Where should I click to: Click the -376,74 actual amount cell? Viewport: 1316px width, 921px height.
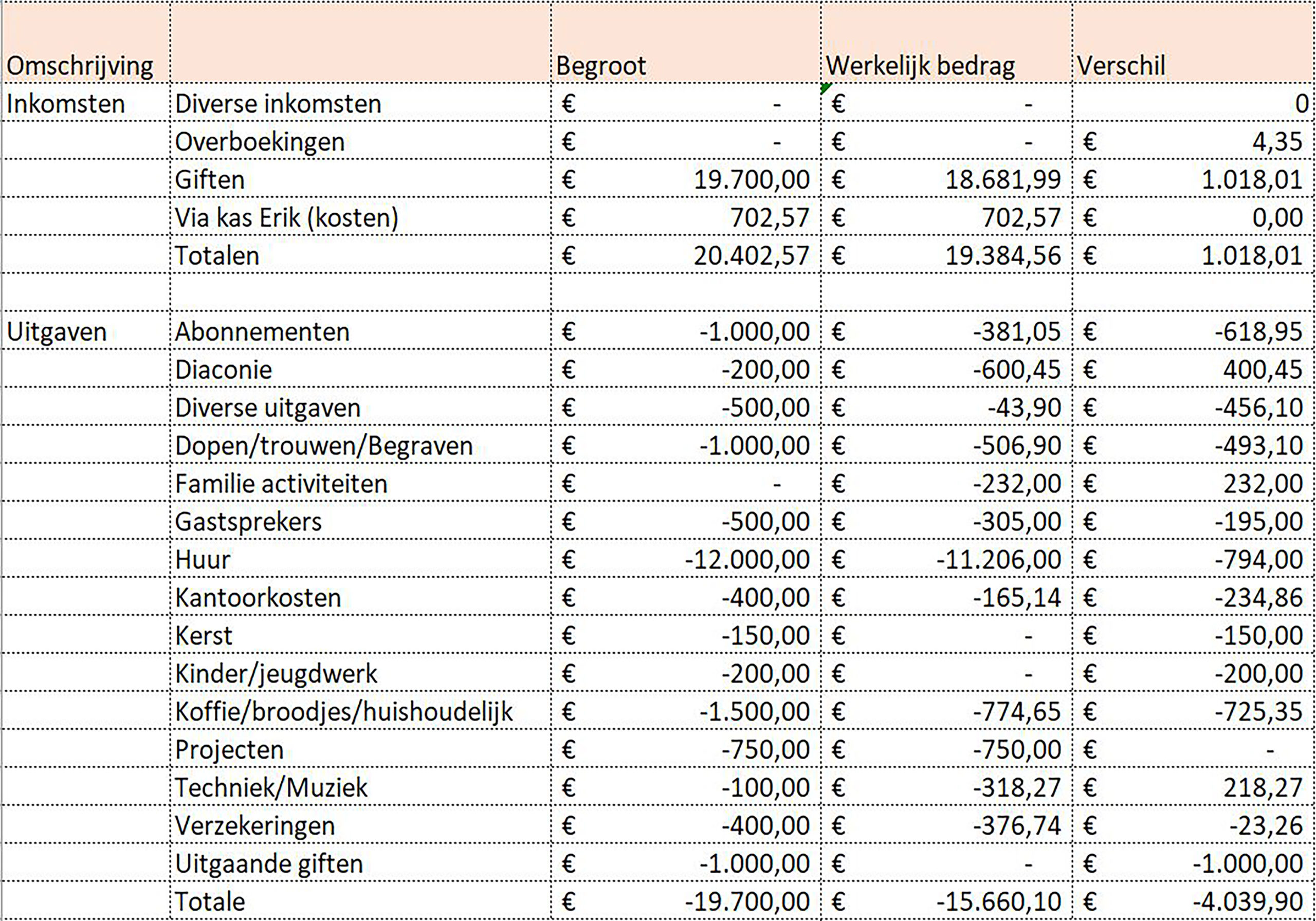(947, 825)
